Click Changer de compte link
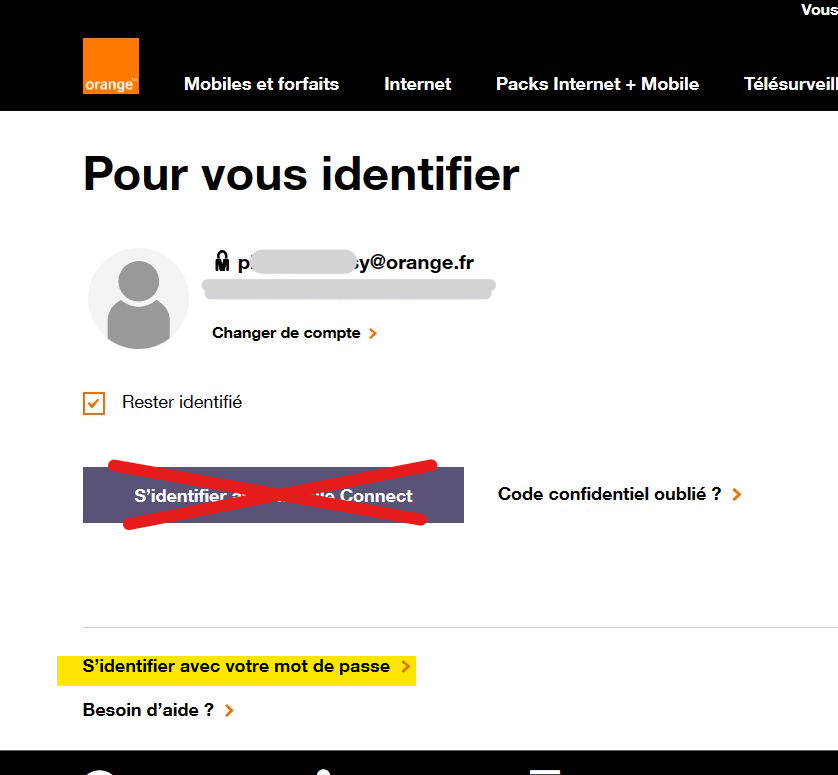This screenshot has width=838, height=775. click(286, 333)
